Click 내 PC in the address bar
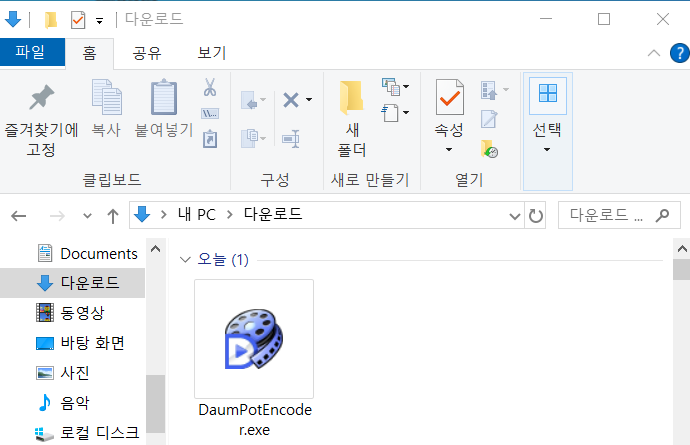Image resolution: width=690 pixels, height=445 pixels. click(197, 215)
